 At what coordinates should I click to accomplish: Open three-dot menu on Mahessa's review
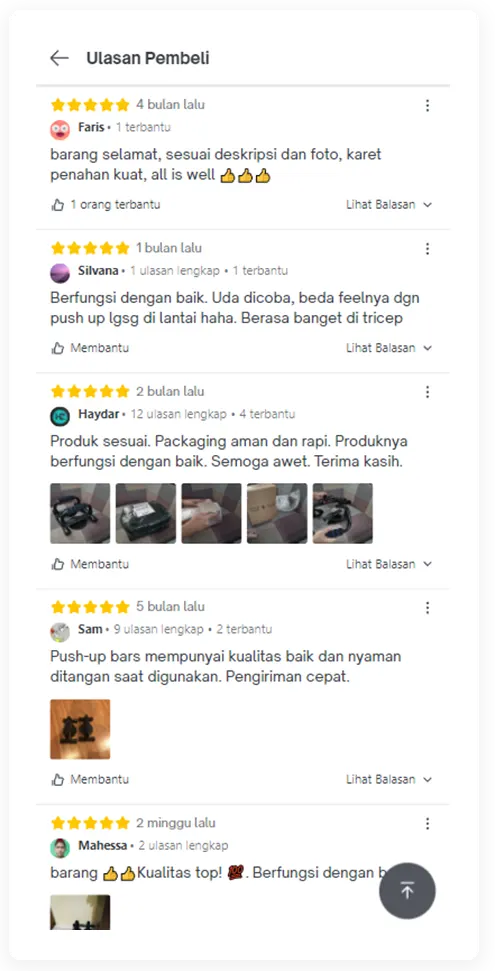click(427, 824)
